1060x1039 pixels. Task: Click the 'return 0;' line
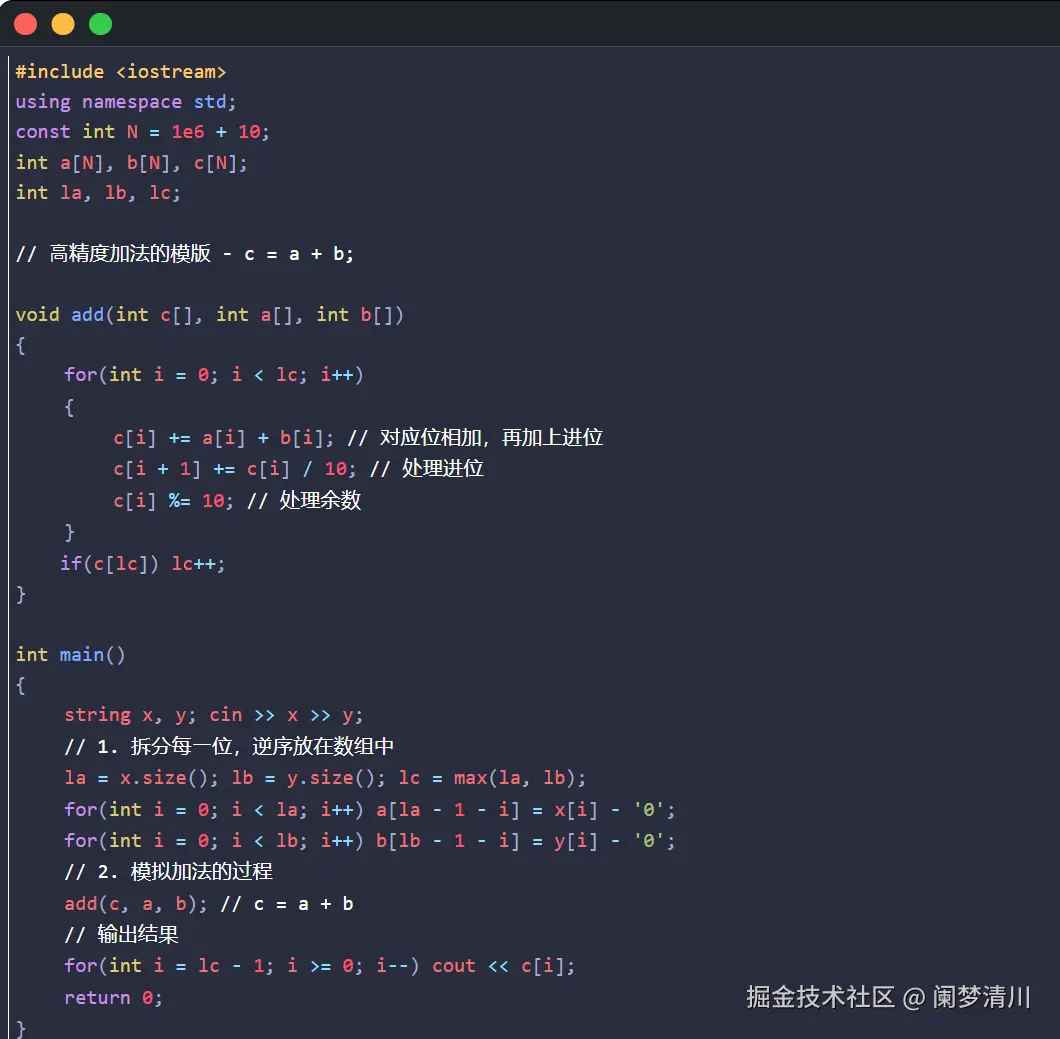point(114,998)
